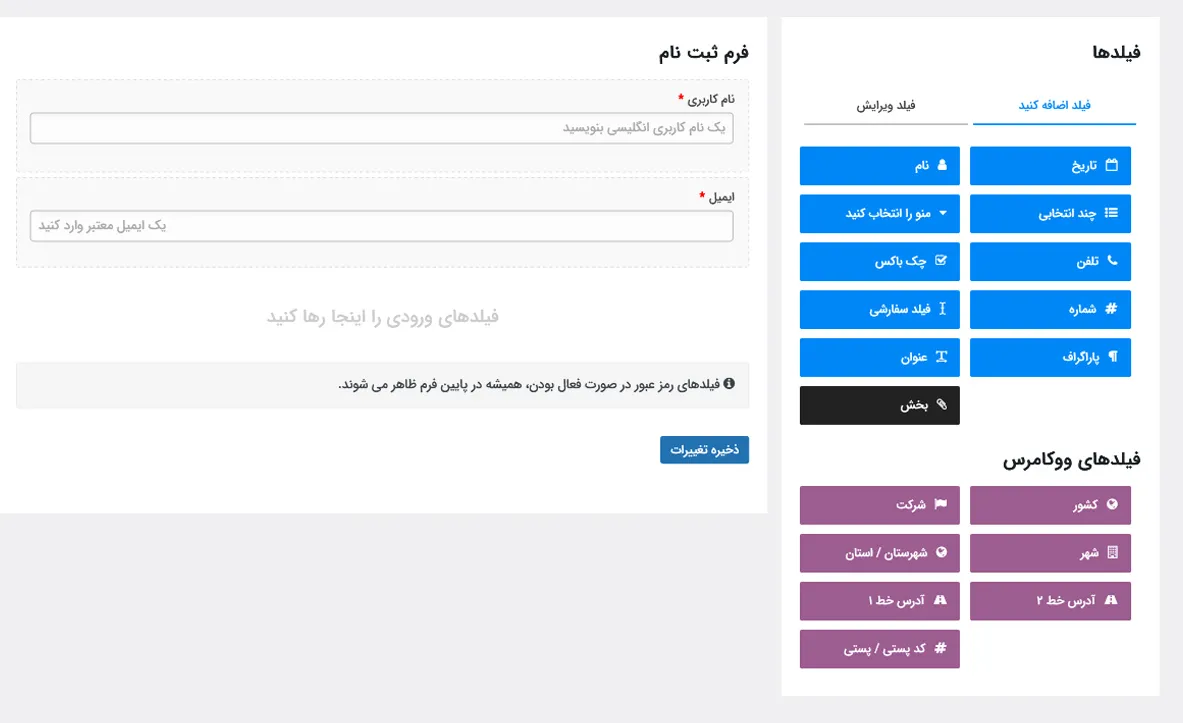Click the فیلدهای ووکامرس section heading

(x=1071, y=460)
